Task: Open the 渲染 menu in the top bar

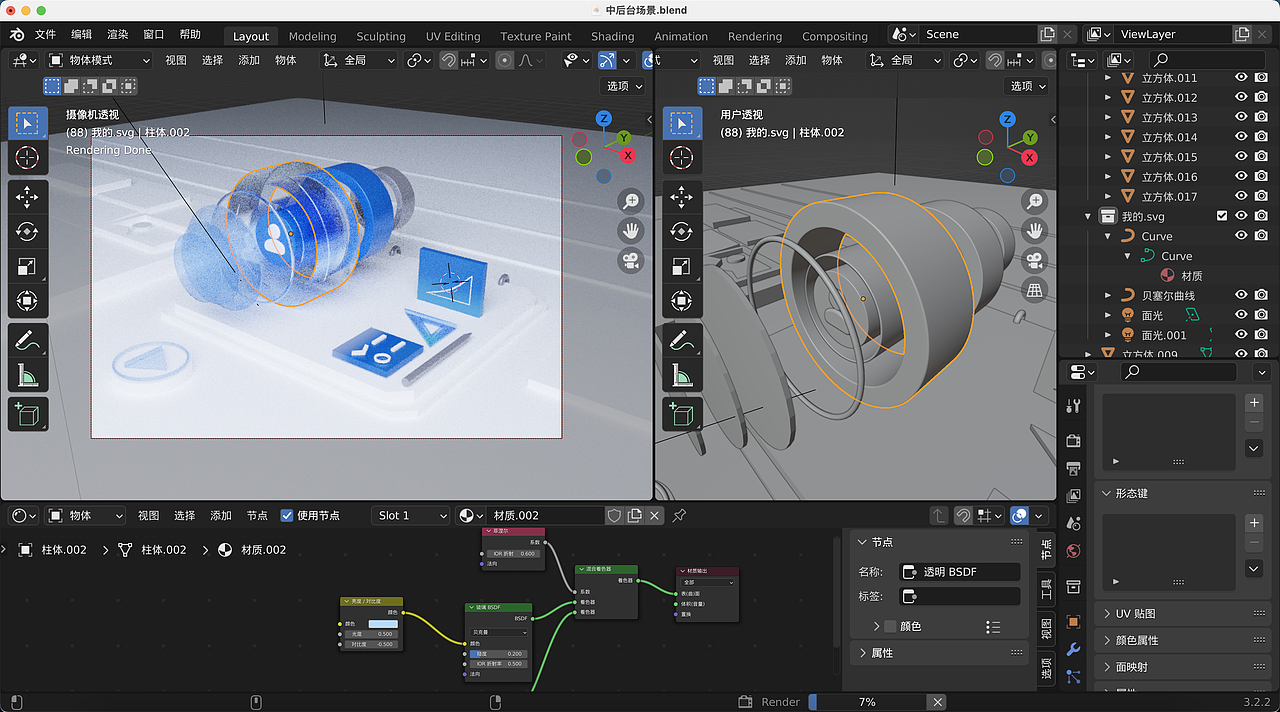Action: coord(117,33)
